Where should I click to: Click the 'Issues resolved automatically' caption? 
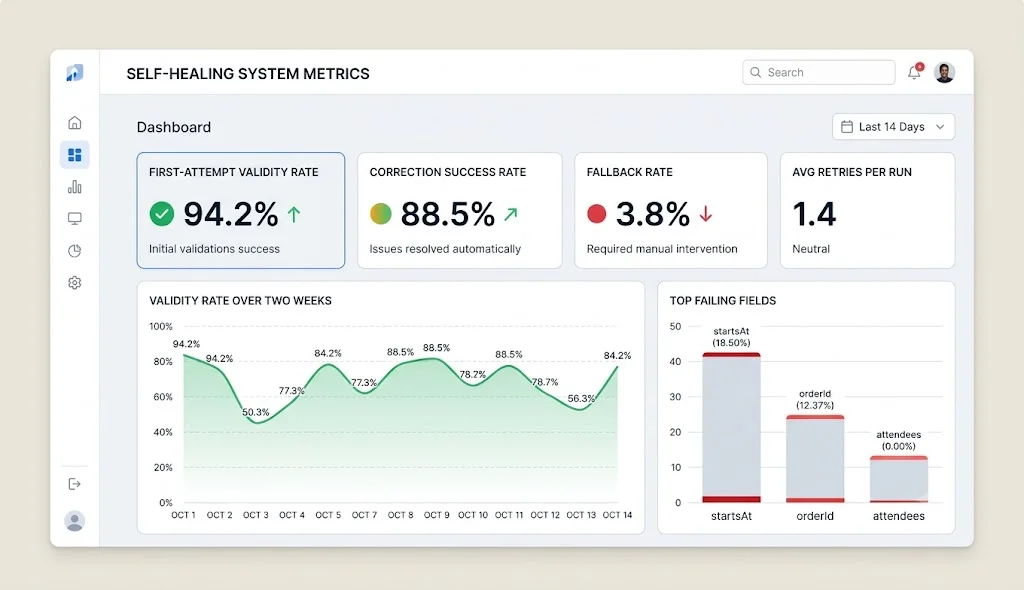tap(445, 249)
